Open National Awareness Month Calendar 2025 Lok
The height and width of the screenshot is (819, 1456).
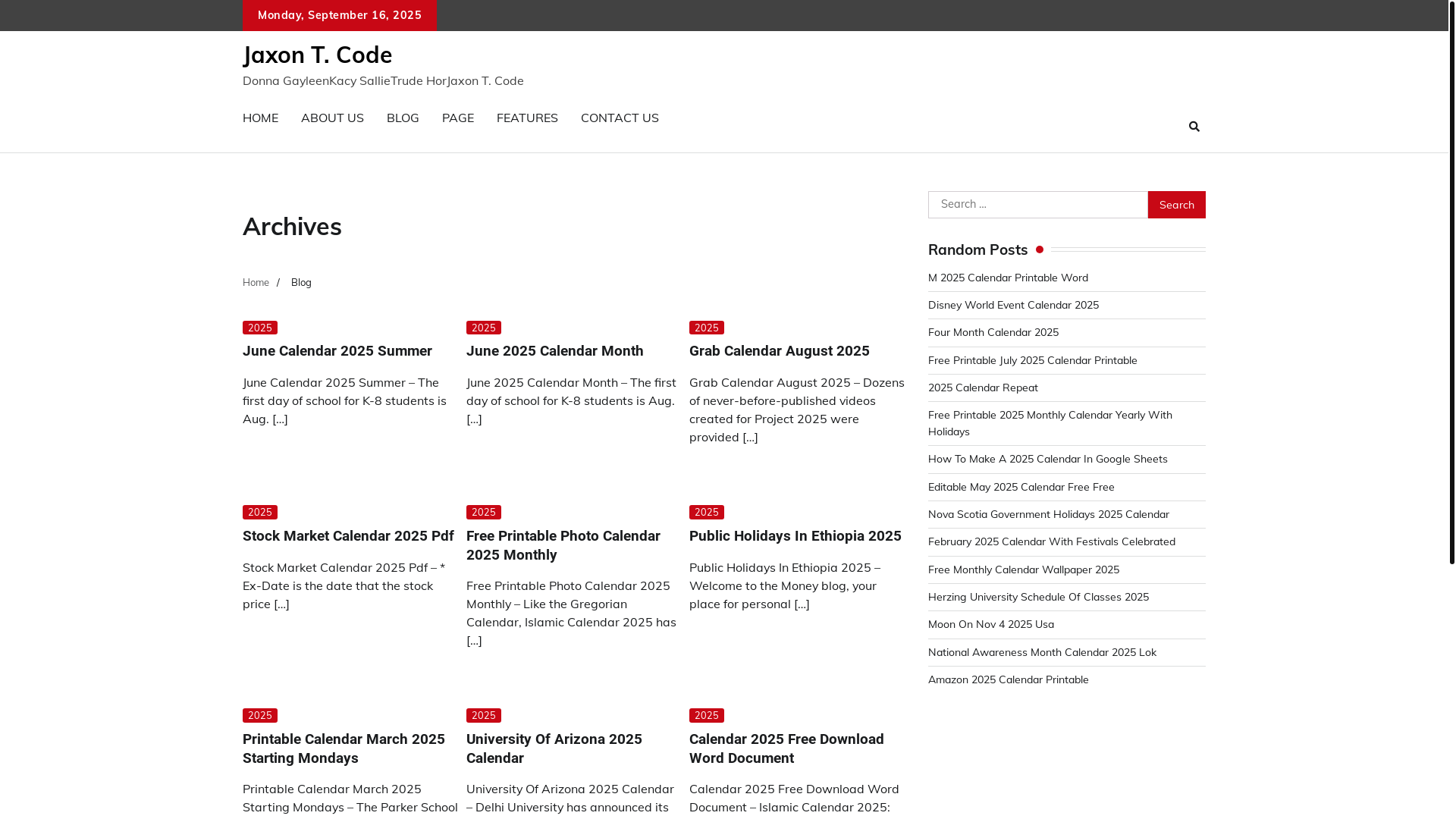(x=1042, y=652)
